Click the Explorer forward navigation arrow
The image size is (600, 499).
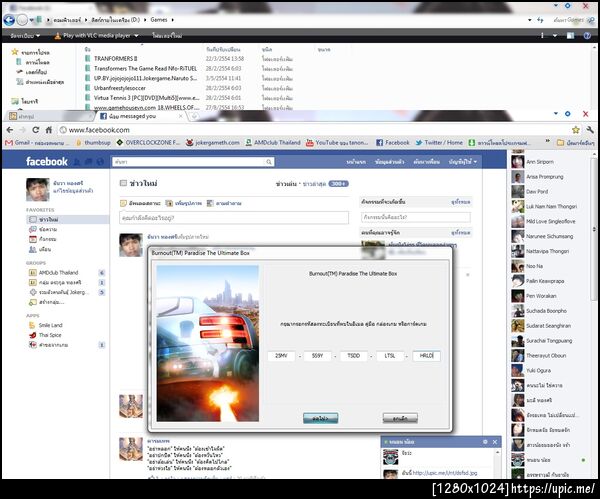tap(23, 20)
